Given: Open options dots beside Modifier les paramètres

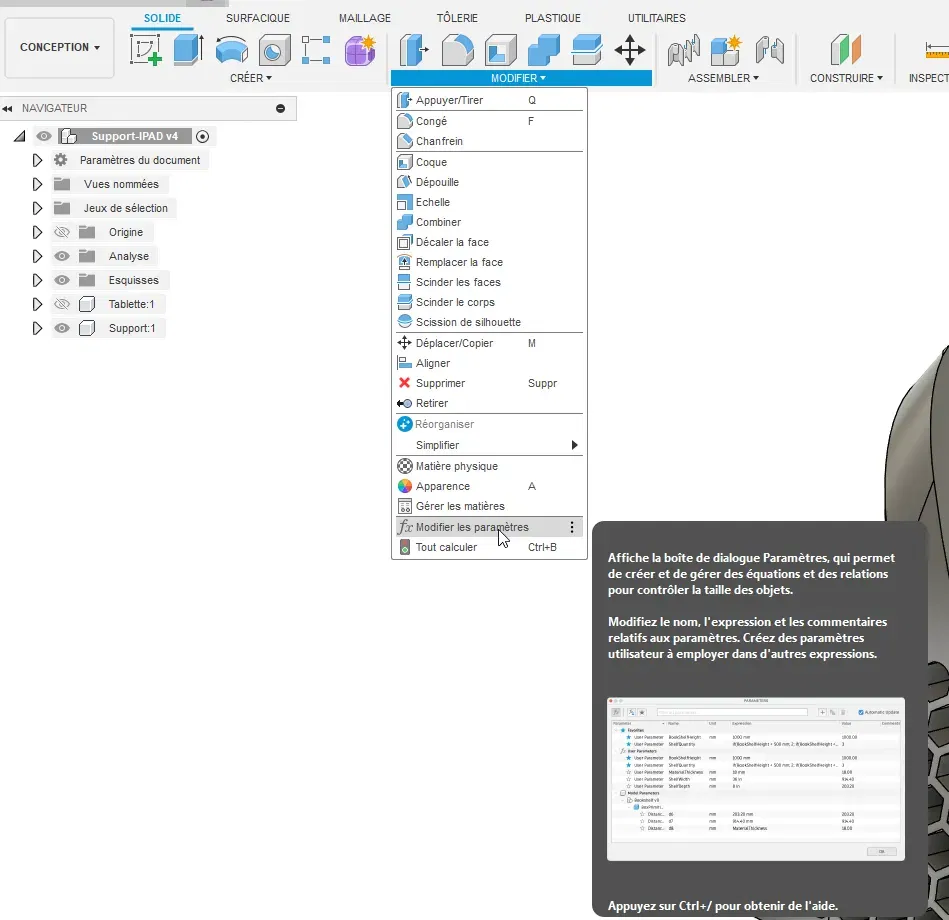Looking at the screenshot, I should coord(572,527).
